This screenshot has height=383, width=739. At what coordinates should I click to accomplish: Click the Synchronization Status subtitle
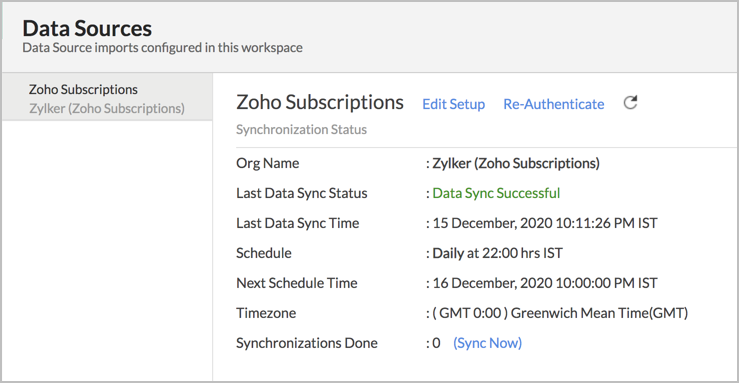coord(301,130)
